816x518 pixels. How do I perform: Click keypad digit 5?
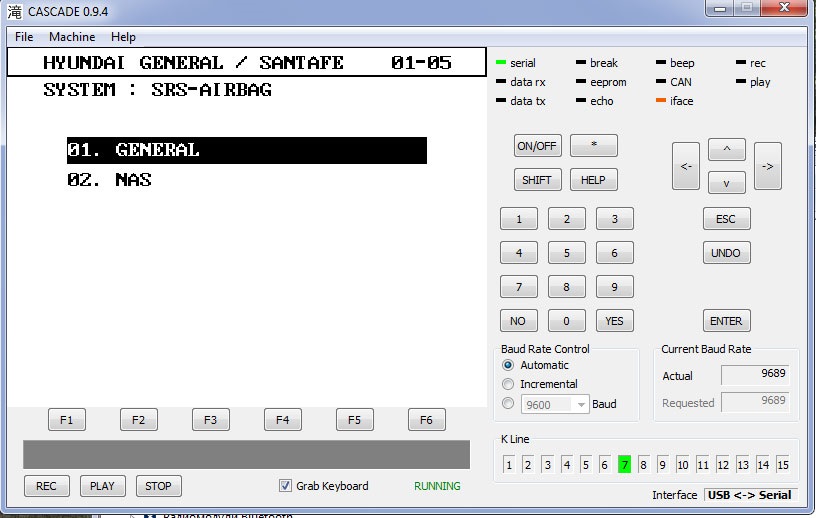point(567,253)
